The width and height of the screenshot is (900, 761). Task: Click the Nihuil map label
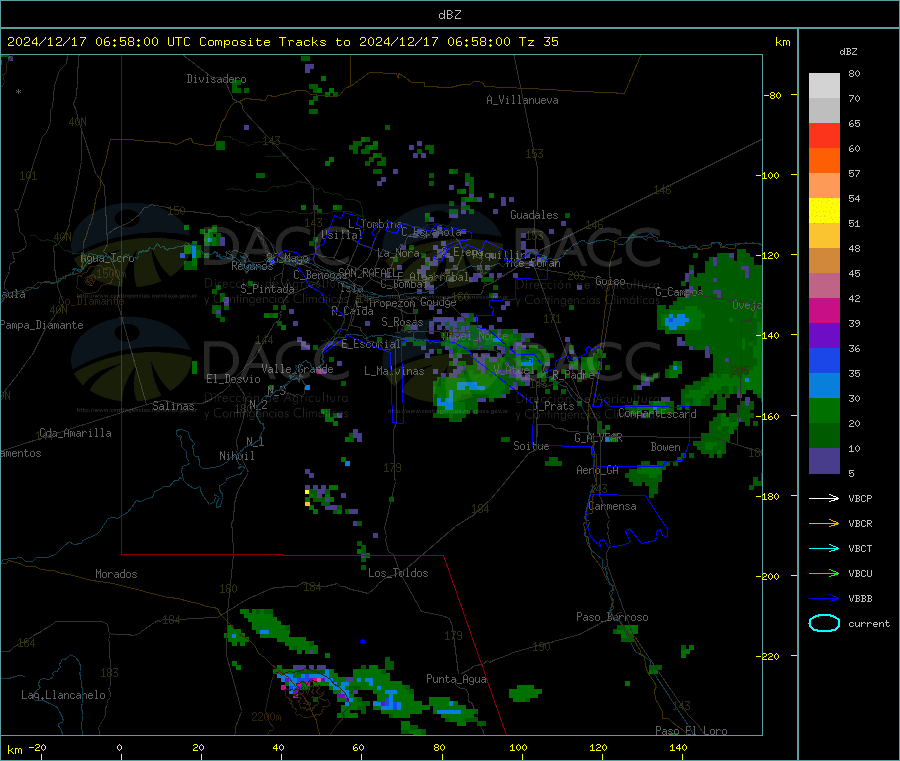pos(236,456)
